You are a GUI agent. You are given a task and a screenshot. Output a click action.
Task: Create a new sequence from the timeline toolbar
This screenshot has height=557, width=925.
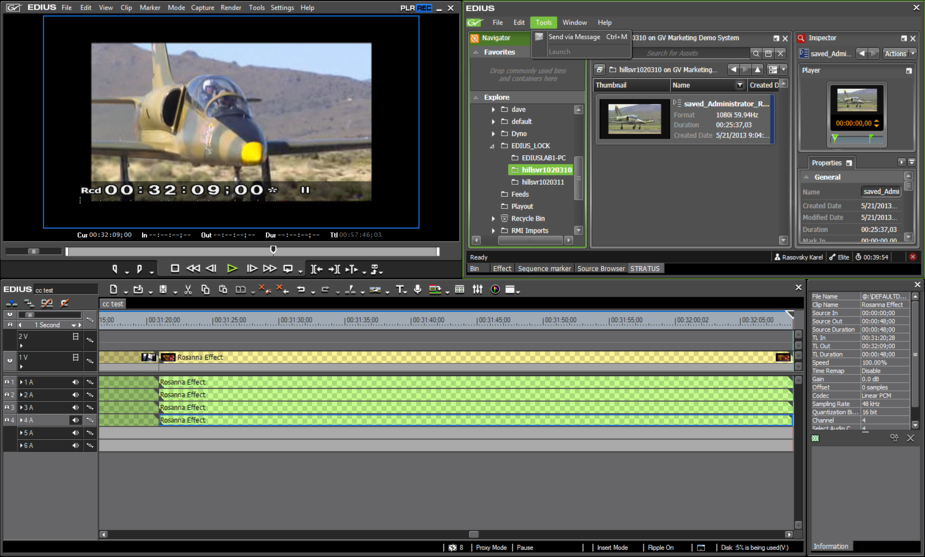(113, 289)
